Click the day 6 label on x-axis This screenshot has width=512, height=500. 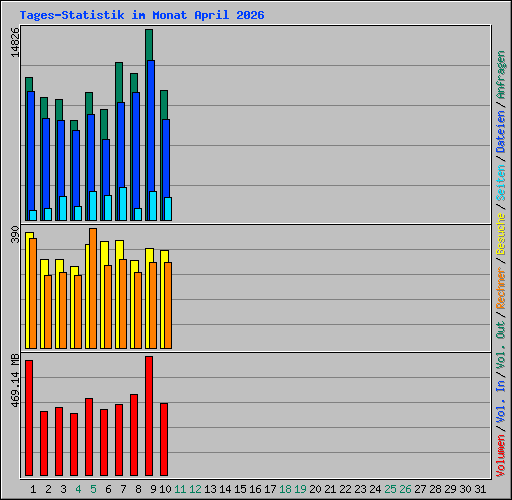coord(108,489)
